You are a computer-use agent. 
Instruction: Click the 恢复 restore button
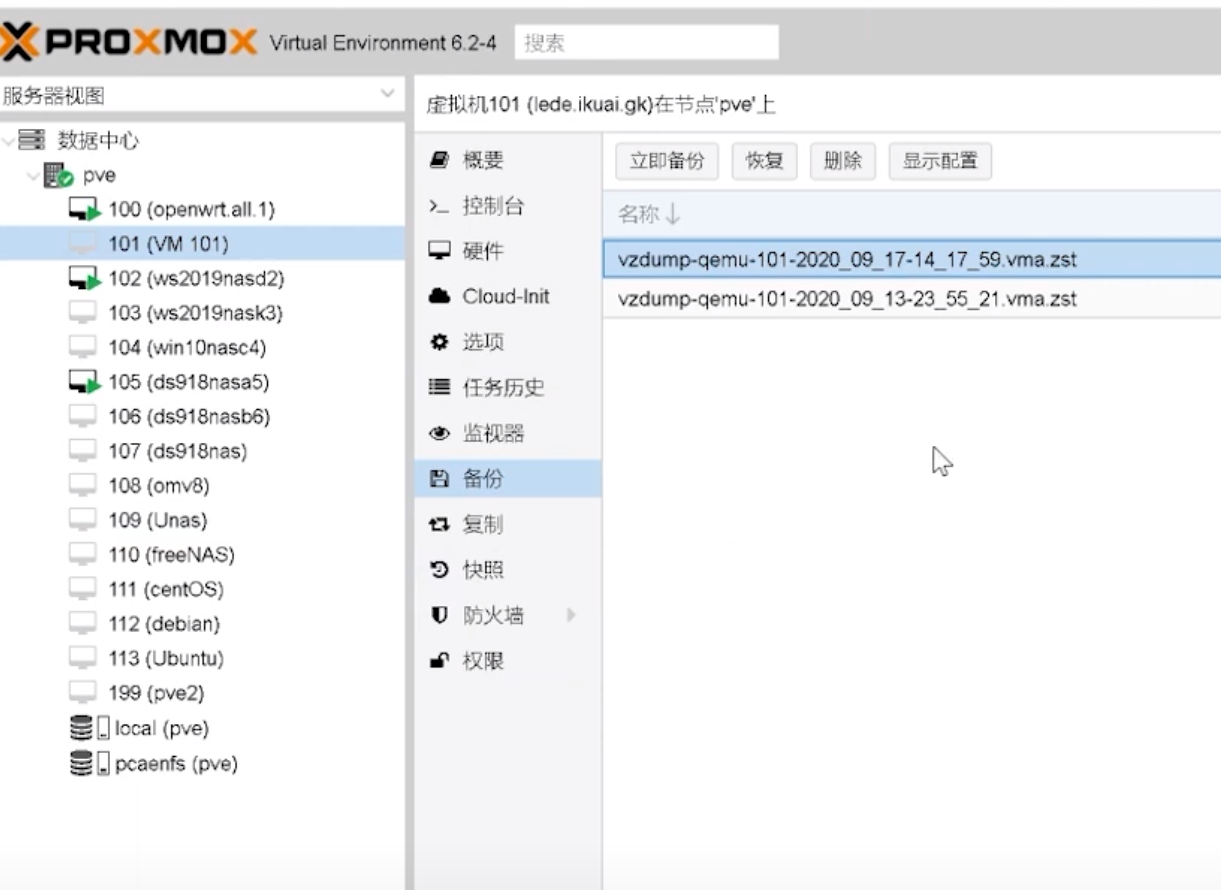[764, 161]
